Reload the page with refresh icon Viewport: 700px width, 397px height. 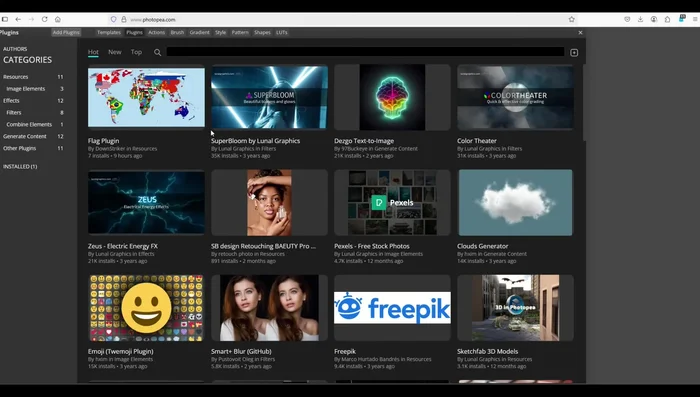click(45, 19)
